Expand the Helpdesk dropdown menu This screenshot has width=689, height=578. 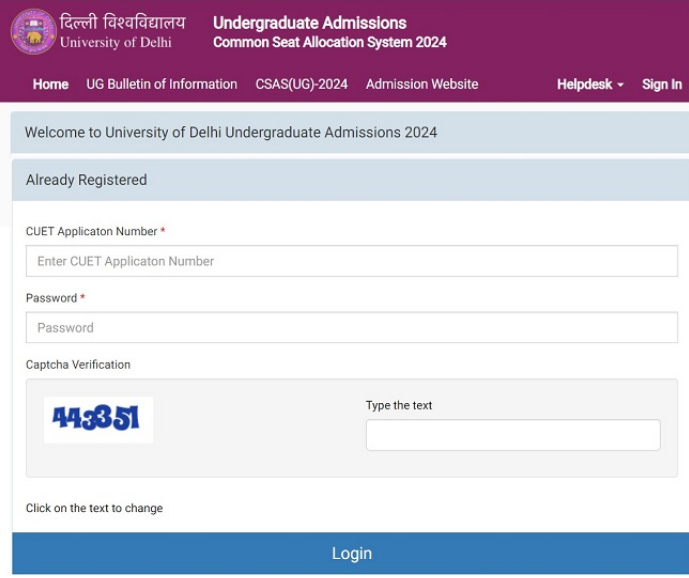coord(590,84)
